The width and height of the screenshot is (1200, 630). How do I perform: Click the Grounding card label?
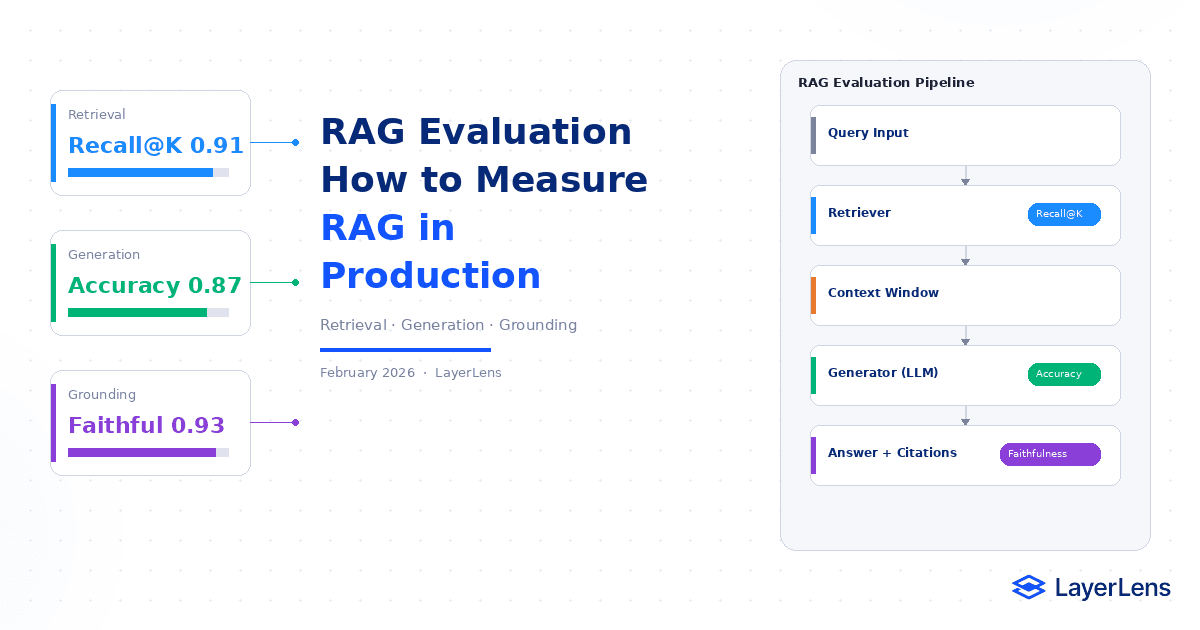[x=102, y=395]
